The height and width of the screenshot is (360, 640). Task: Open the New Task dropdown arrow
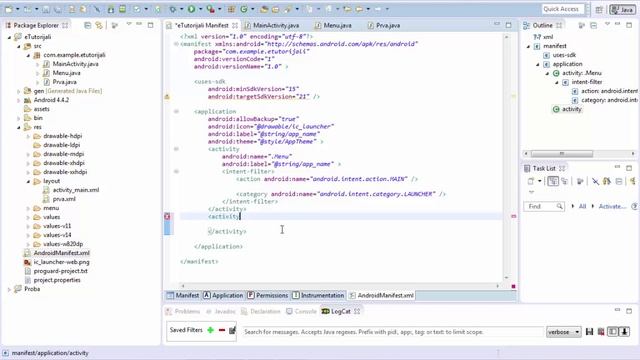(x=539, y=181)
